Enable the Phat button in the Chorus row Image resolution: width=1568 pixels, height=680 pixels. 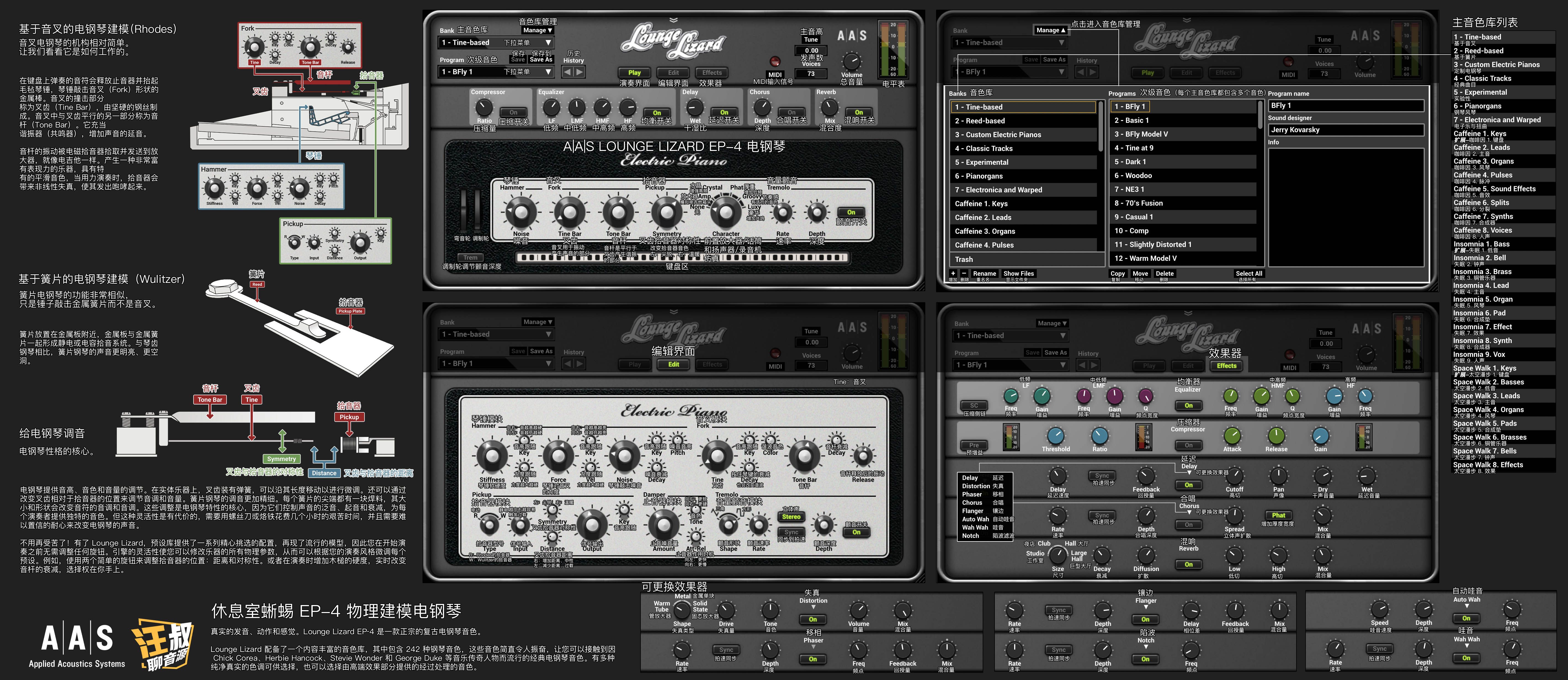tap(1278, 515)
